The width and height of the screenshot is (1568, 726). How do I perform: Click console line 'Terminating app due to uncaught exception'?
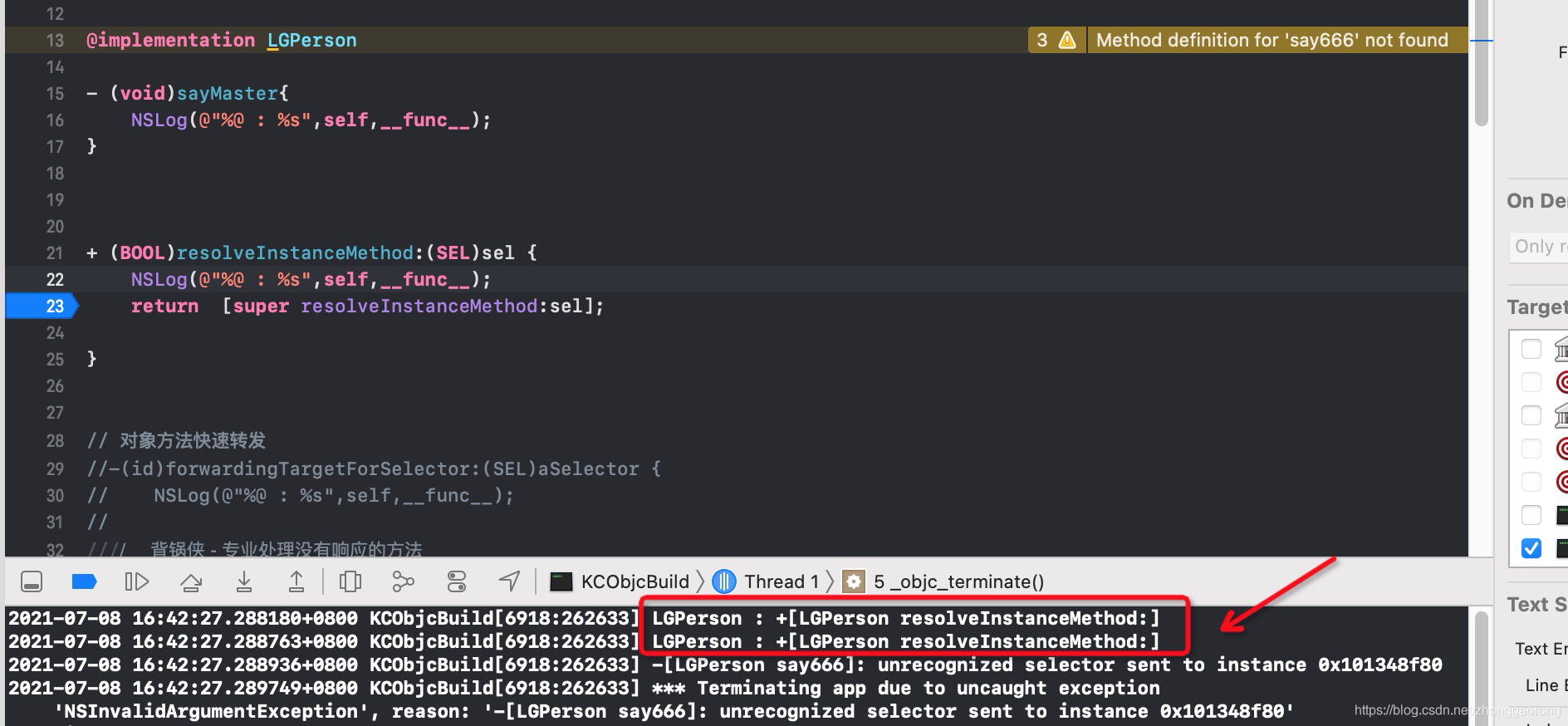tap(584, 688)
